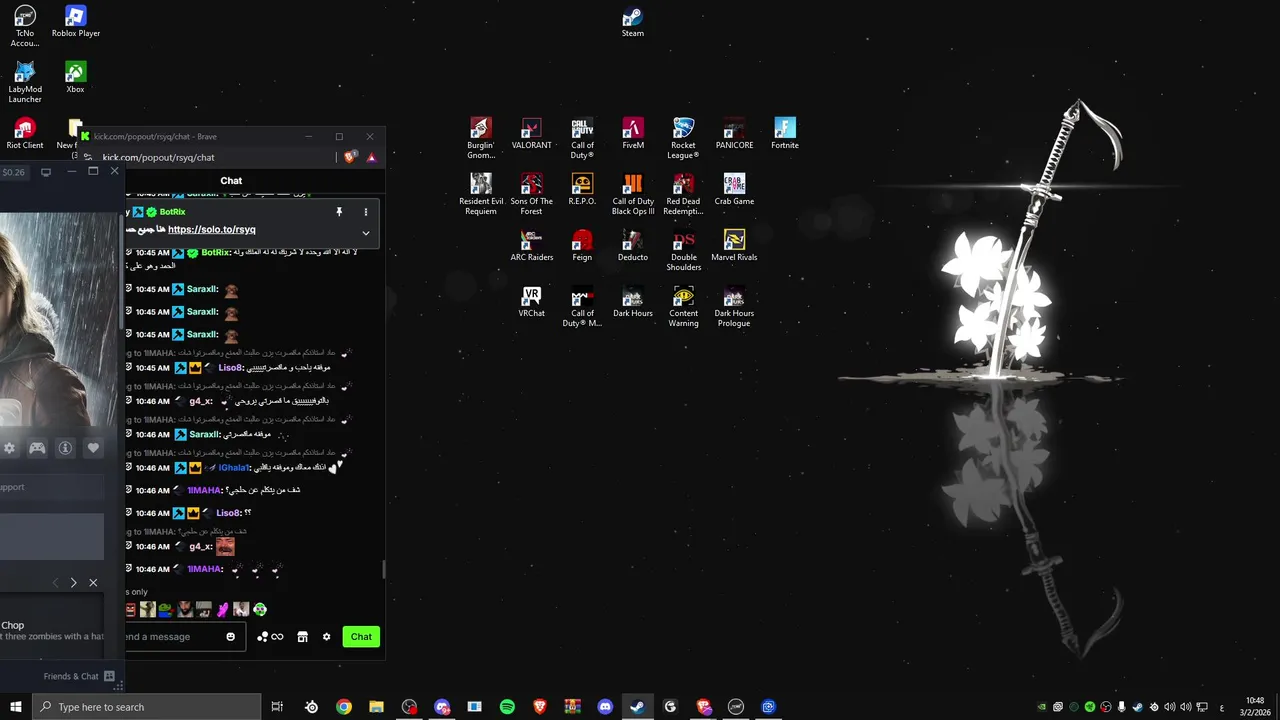Click the iGhala1 username in chat
Screen dimensions: 1280x720
coord(234,467)
